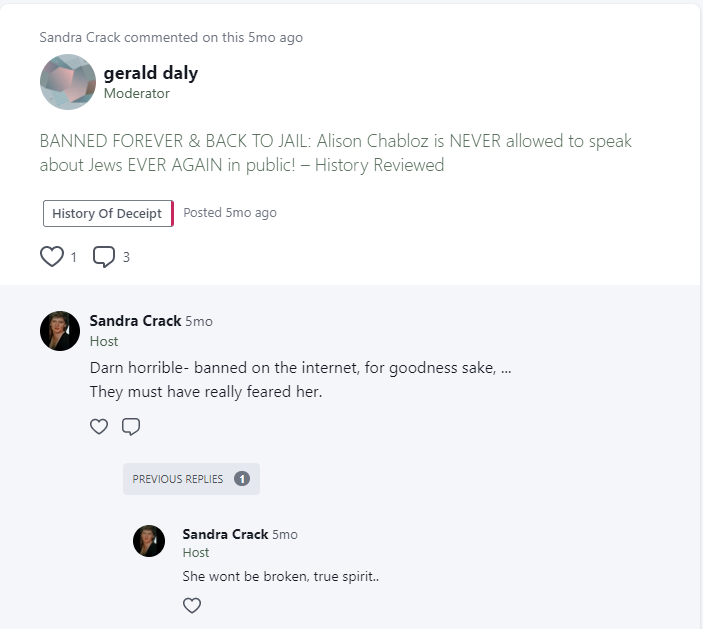Open Sandra Crack name on nested reply
This screenshot has height=629, width=703.
point(226,534)
